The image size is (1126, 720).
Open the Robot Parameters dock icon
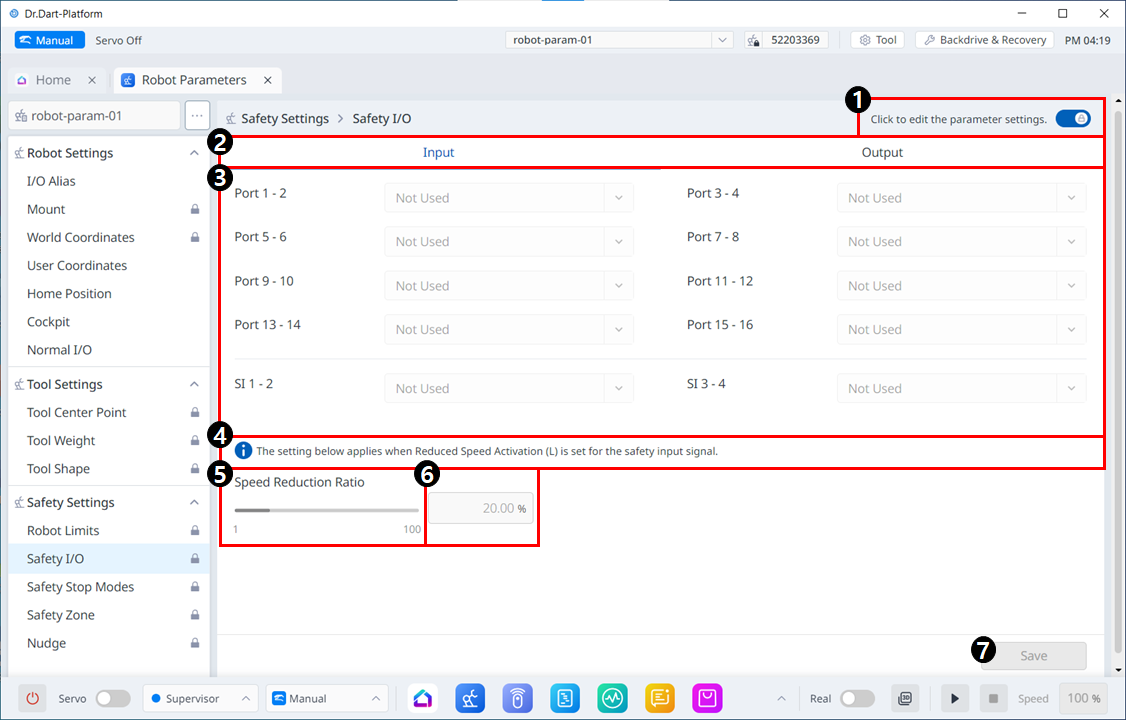(470, 698)
